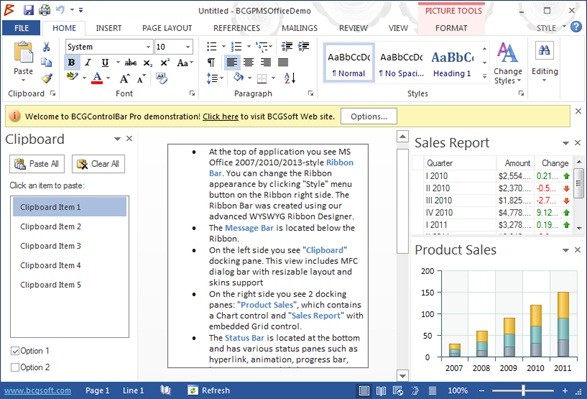The height and width of the screenshot is (399, 587).
Task: Adjust the zoom slider handle
Action: [x=523, y=391]
